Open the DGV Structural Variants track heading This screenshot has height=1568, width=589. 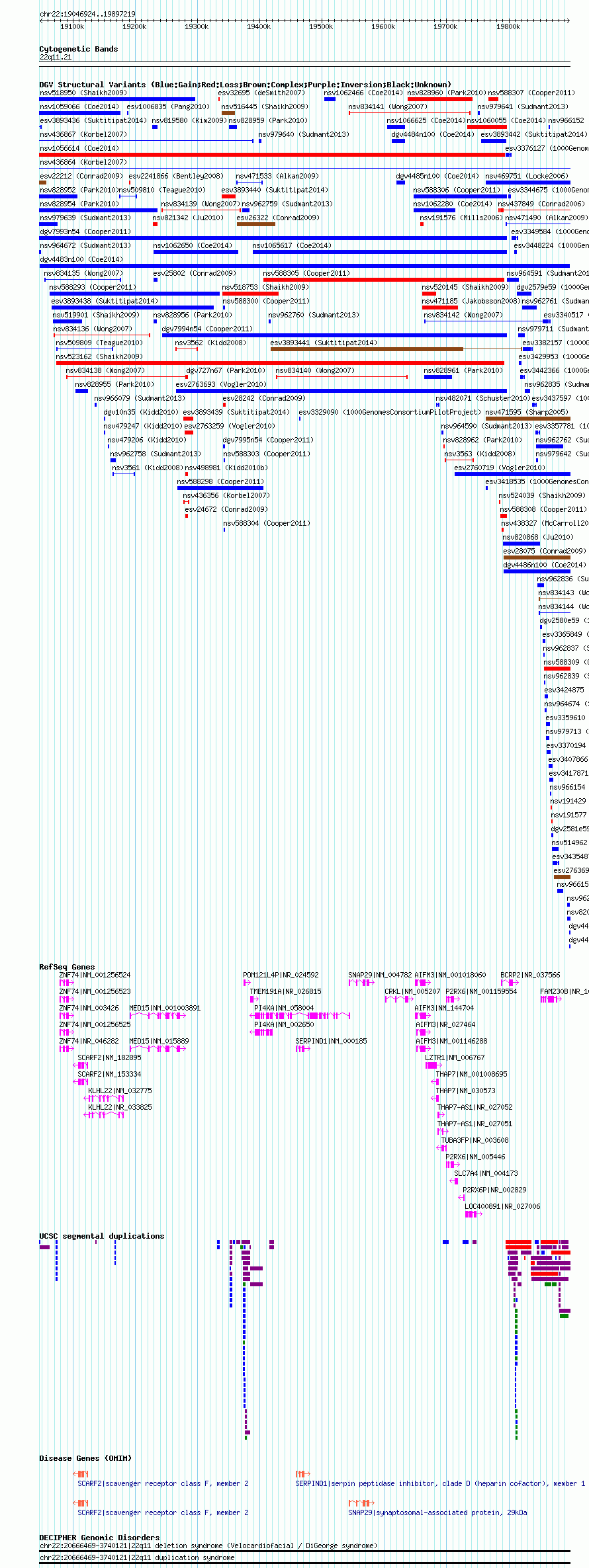click(x=245, y=85)
